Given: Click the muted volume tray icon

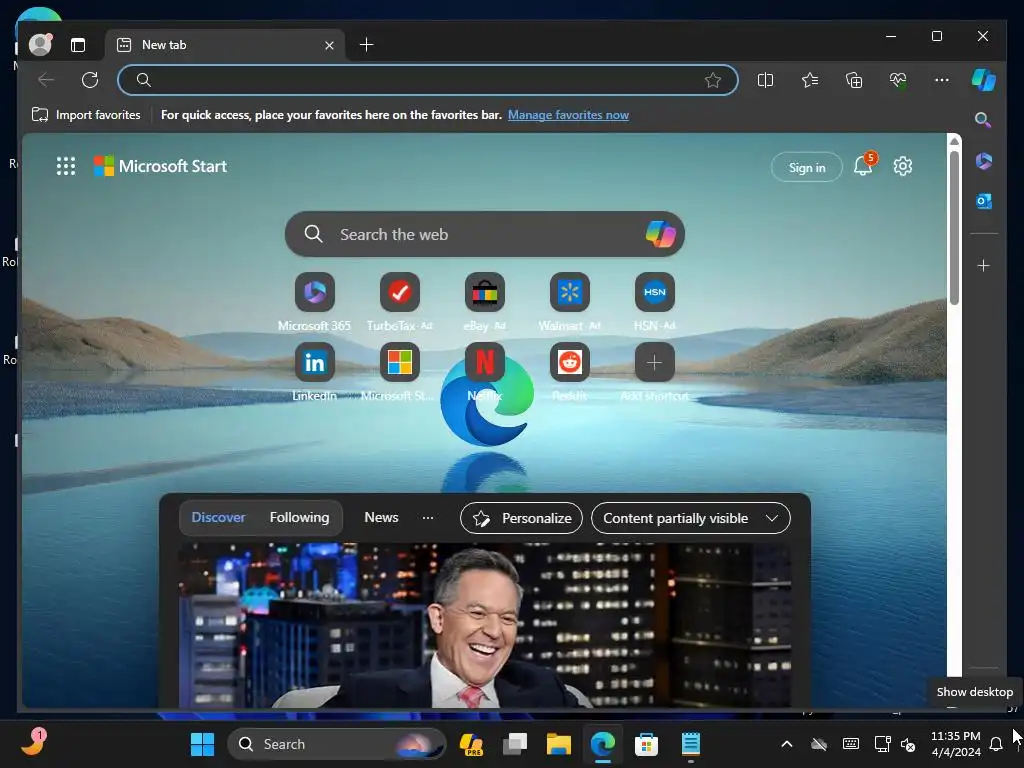Looking at the screenshot, I should (908, 744).
